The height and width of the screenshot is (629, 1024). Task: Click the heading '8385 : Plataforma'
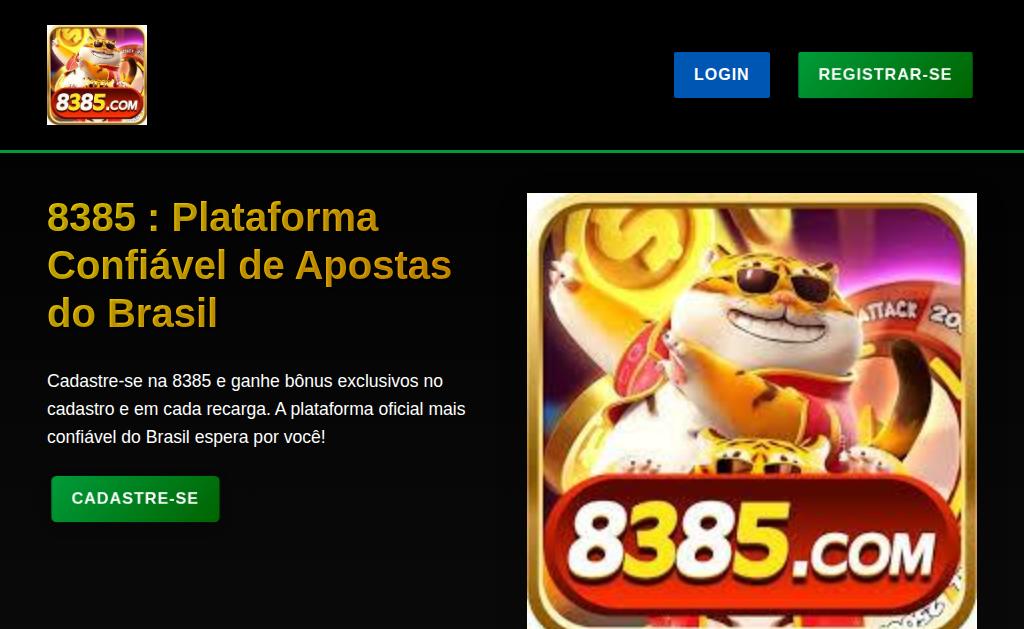coord(212,217)
